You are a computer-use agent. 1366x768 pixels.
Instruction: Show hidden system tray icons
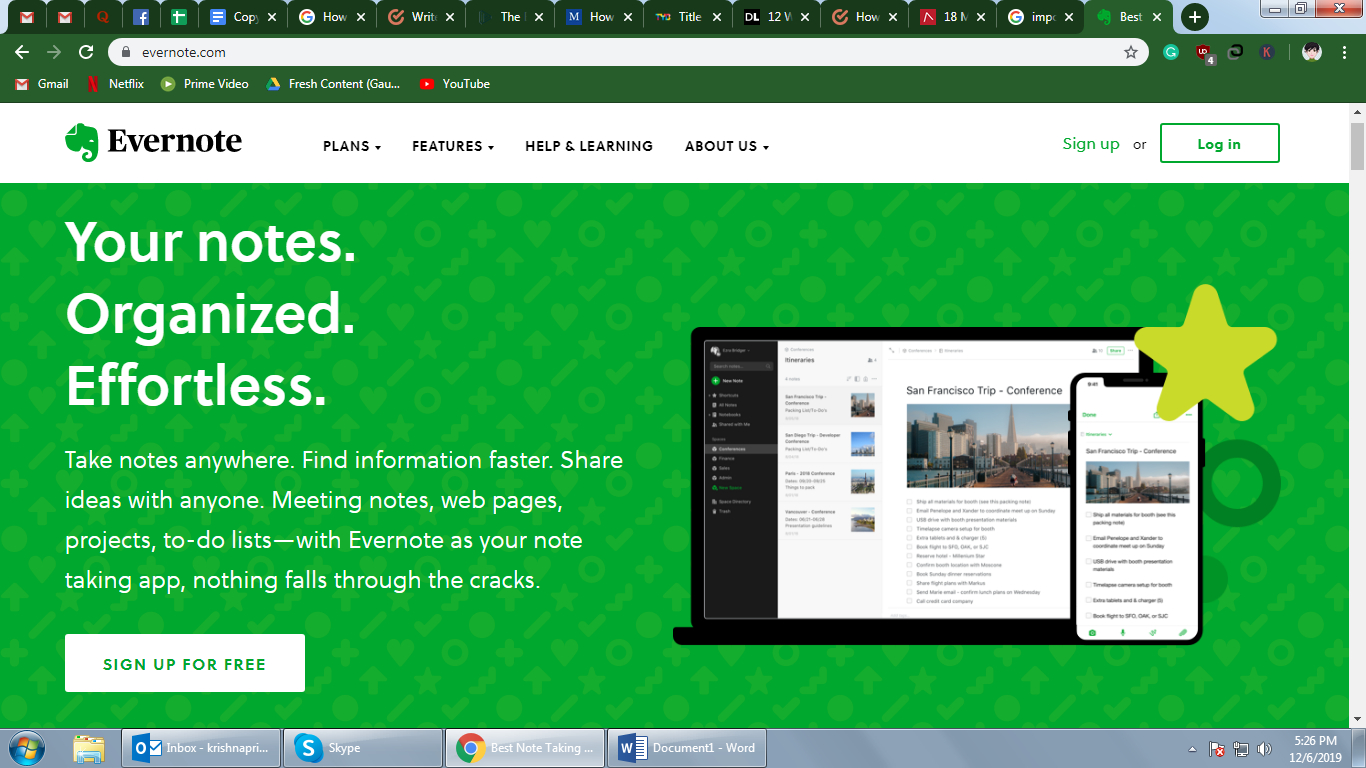tap(1192, 749)
